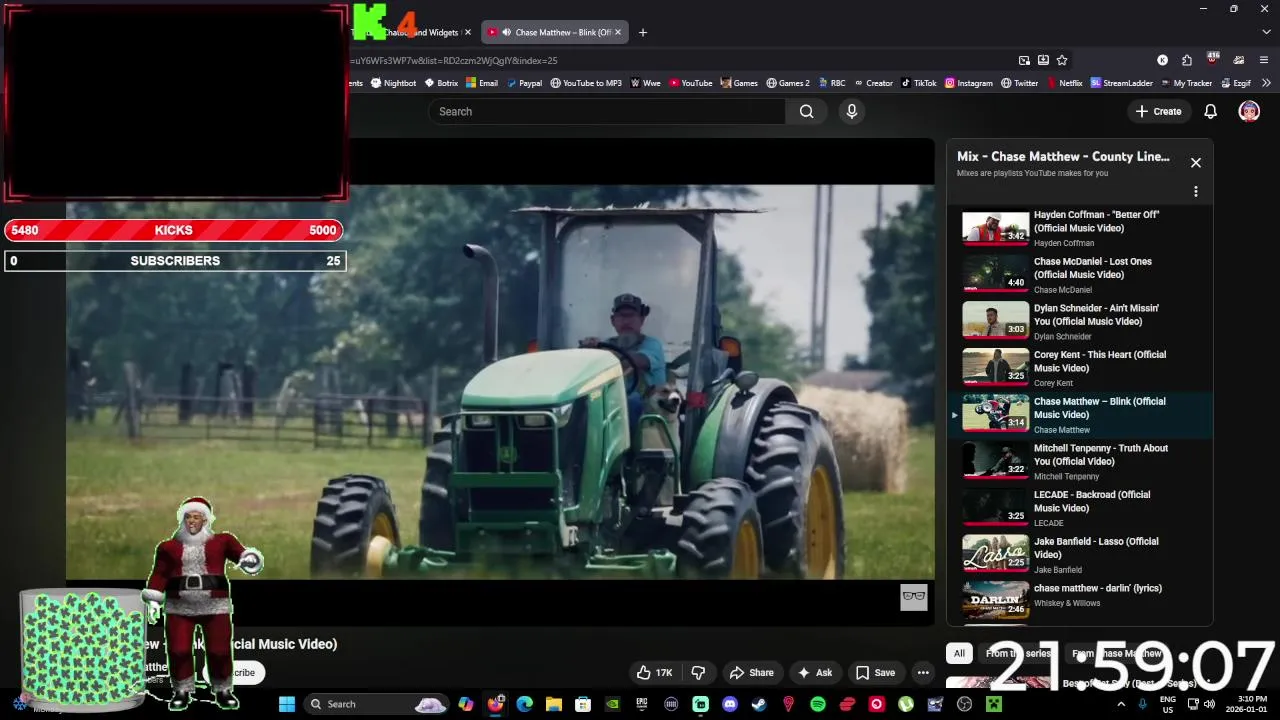Open the My Tracker bookmark

coord(1186,83)
